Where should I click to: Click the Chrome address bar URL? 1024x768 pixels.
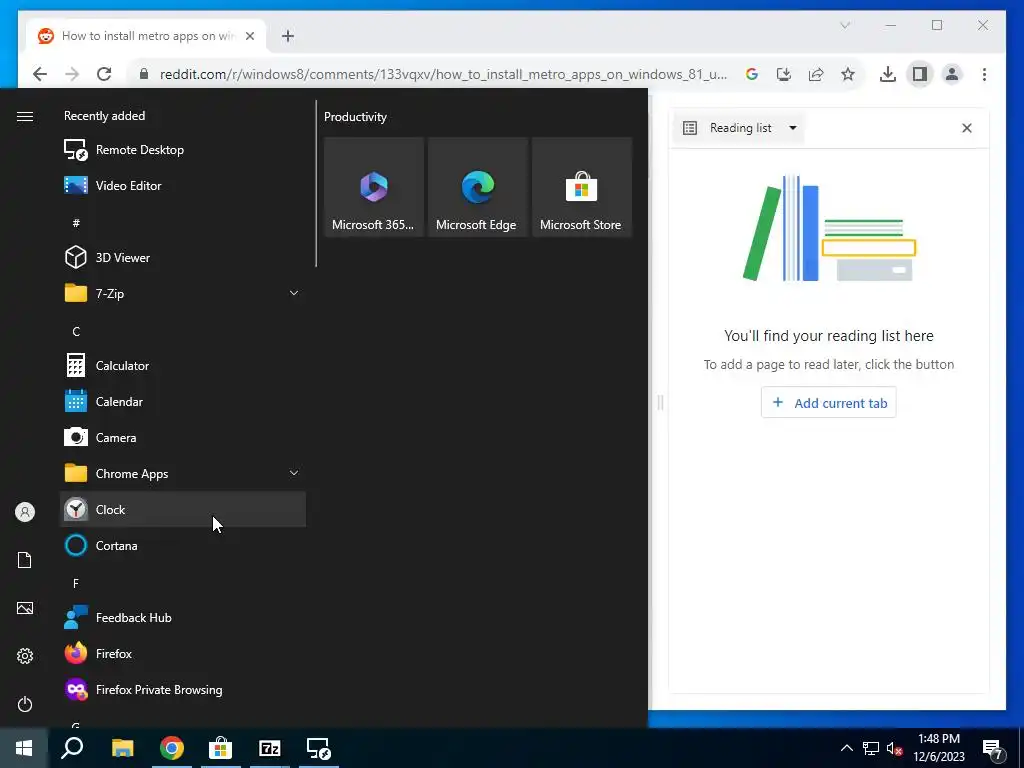click(443, 74)
